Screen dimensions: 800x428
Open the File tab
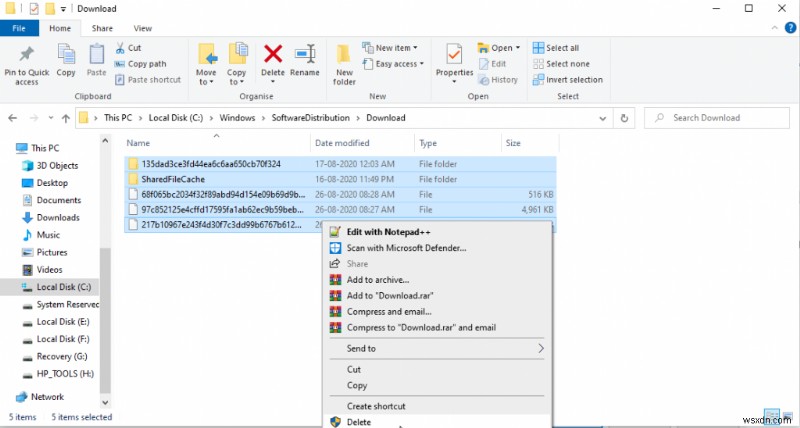tap(19, 28)
